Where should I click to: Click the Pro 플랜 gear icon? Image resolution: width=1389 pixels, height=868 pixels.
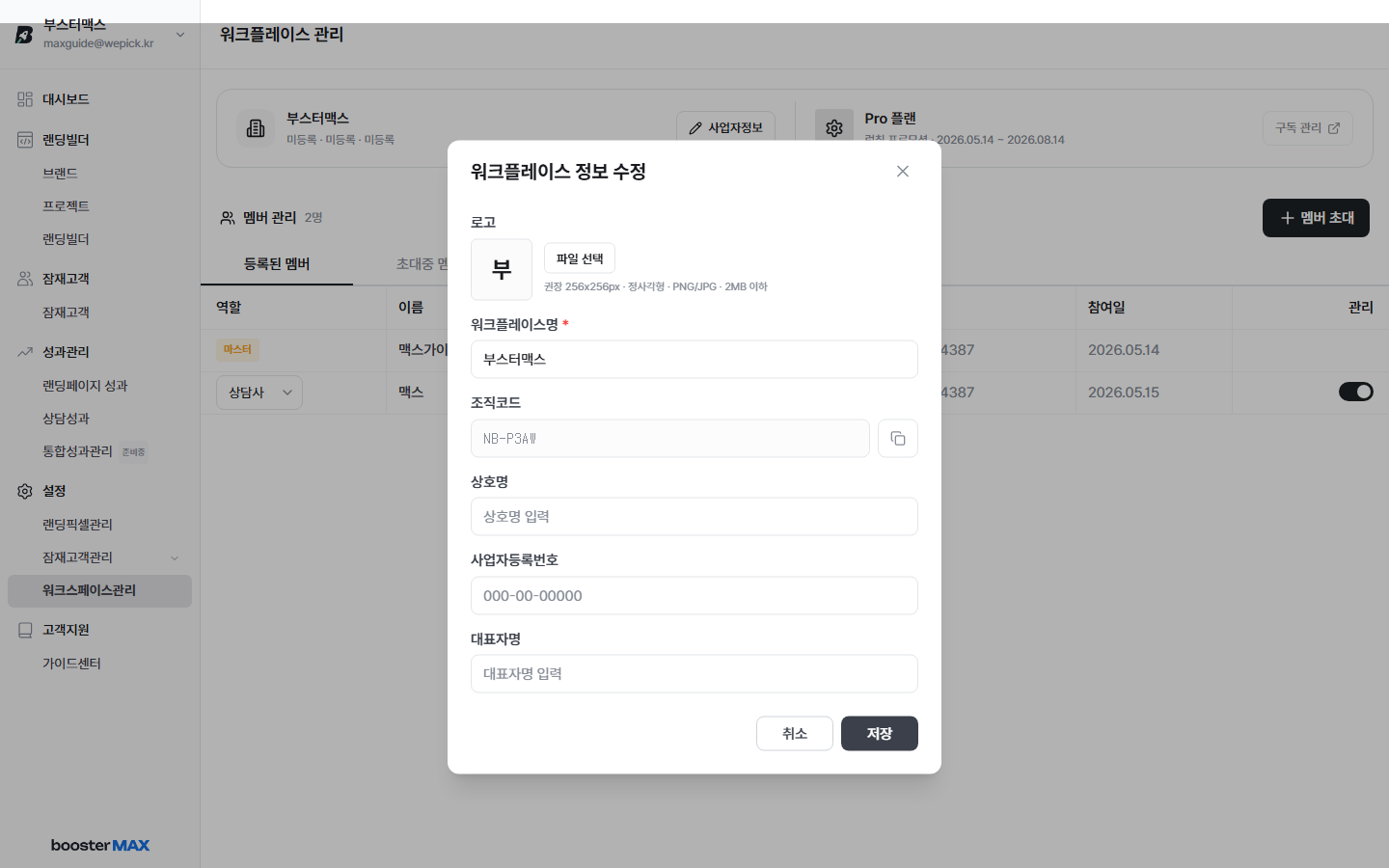tap(834, 128)
